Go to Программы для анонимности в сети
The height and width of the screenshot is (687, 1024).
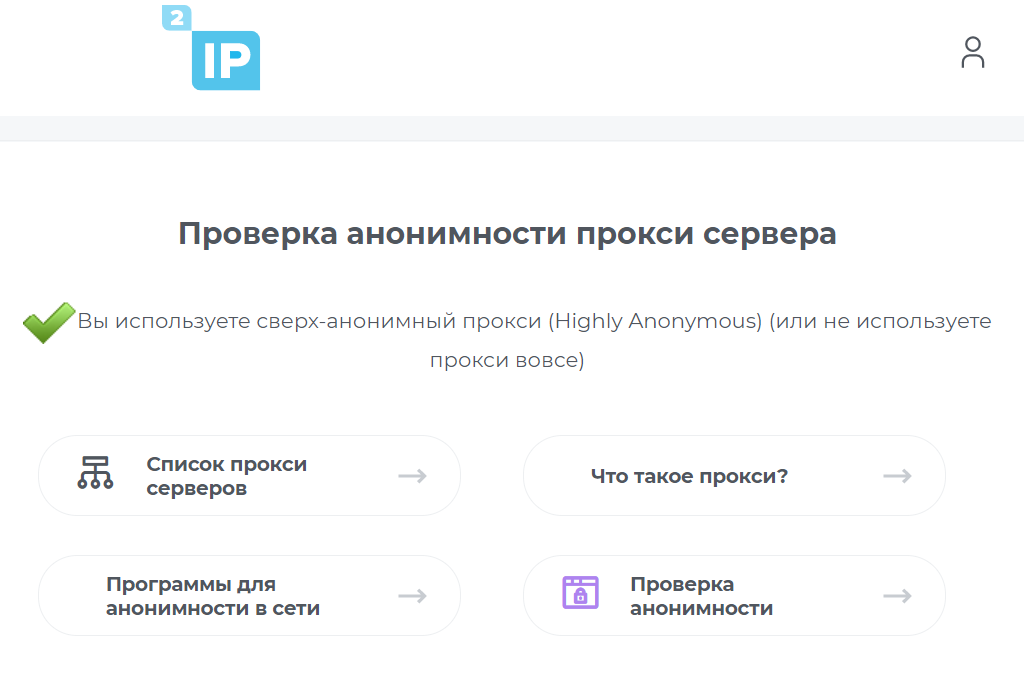(212, 596)
